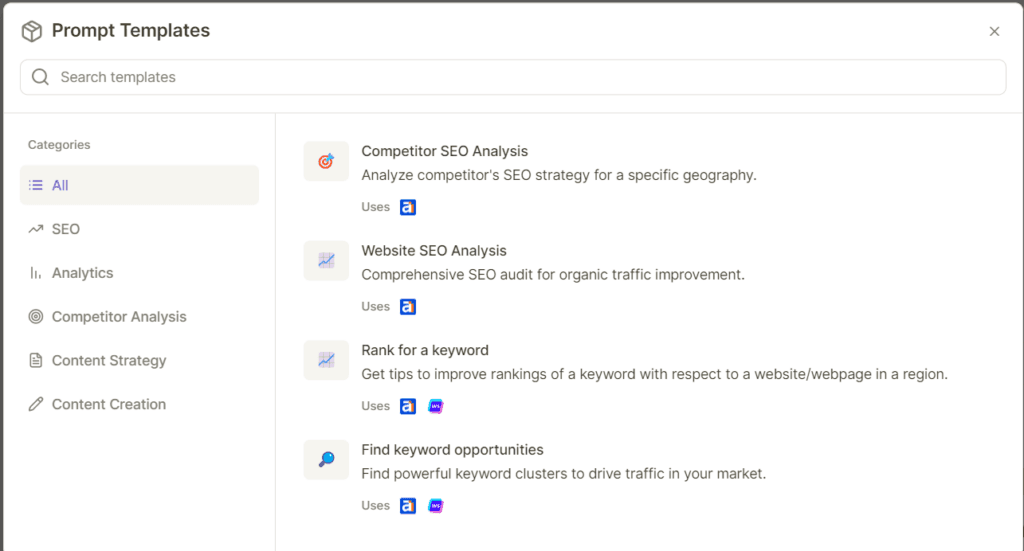This screenshot has width=1024, height=551.
Task: Click the Website SEO Analysis chart icon
Action: (326, 261)
